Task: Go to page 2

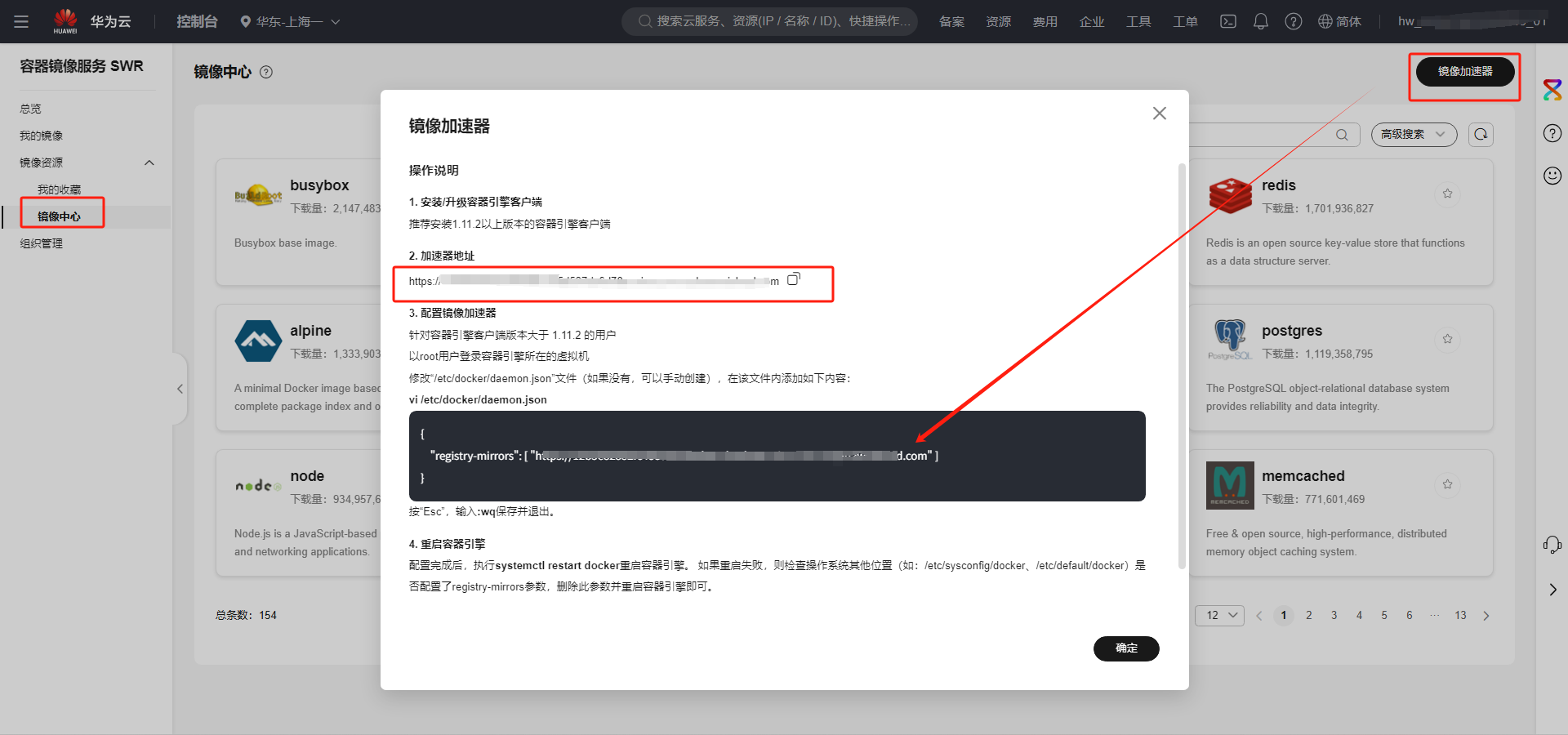Action: click(1309, 615)
